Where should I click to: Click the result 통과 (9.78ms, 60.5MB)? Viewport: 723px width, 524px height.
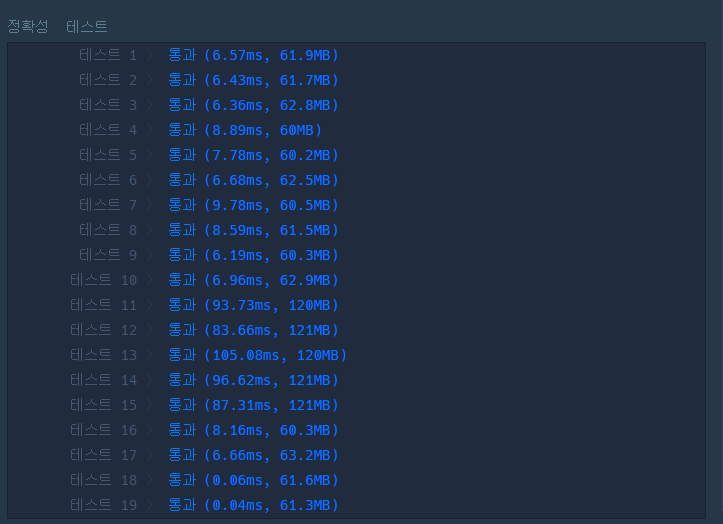click(253, 204)
